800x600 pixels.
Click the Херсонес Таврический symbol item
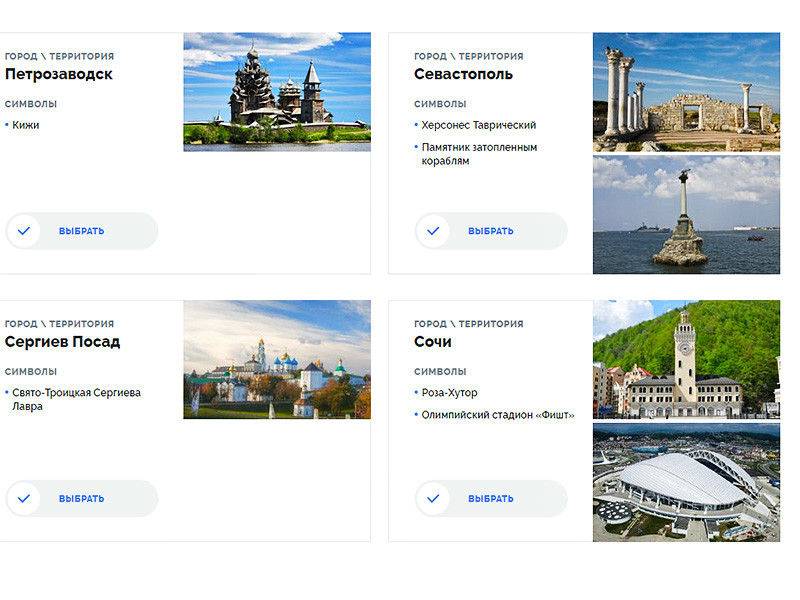tap(478, 125)
